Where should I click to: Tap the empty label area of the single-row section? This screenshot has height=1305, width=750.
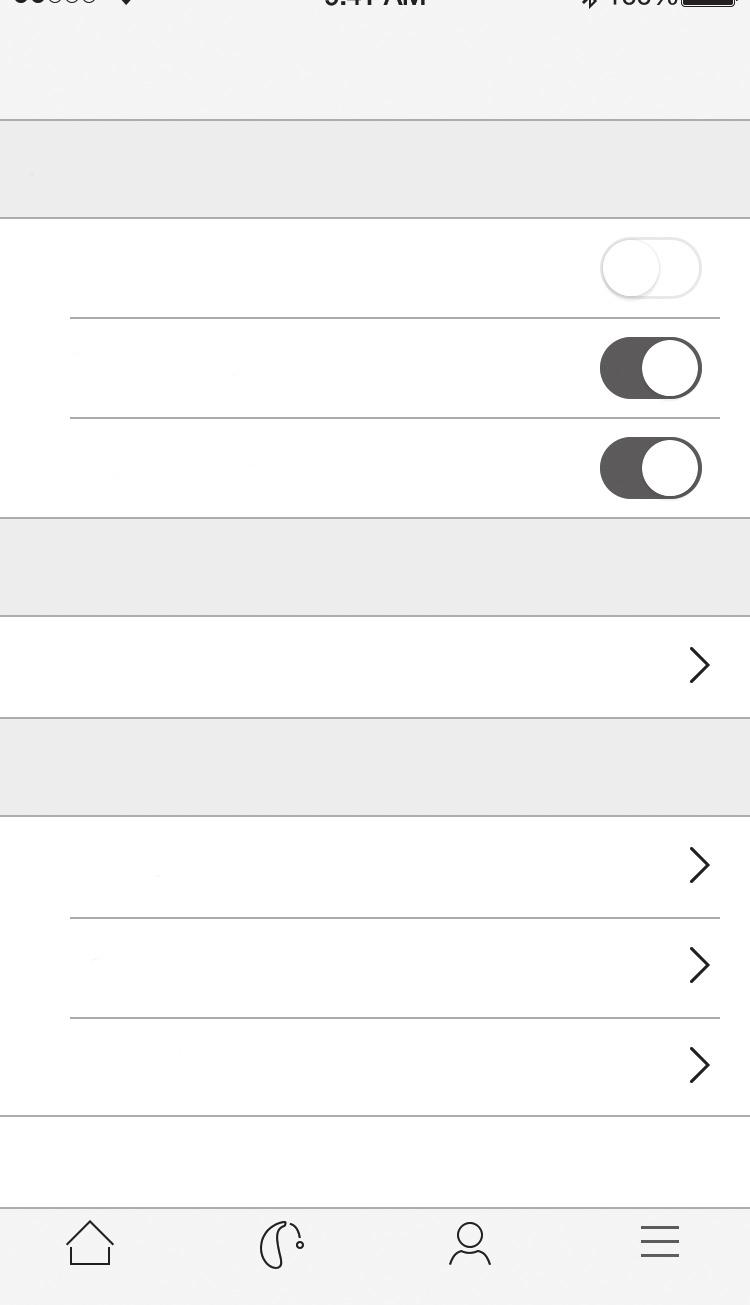click(340, 666)
